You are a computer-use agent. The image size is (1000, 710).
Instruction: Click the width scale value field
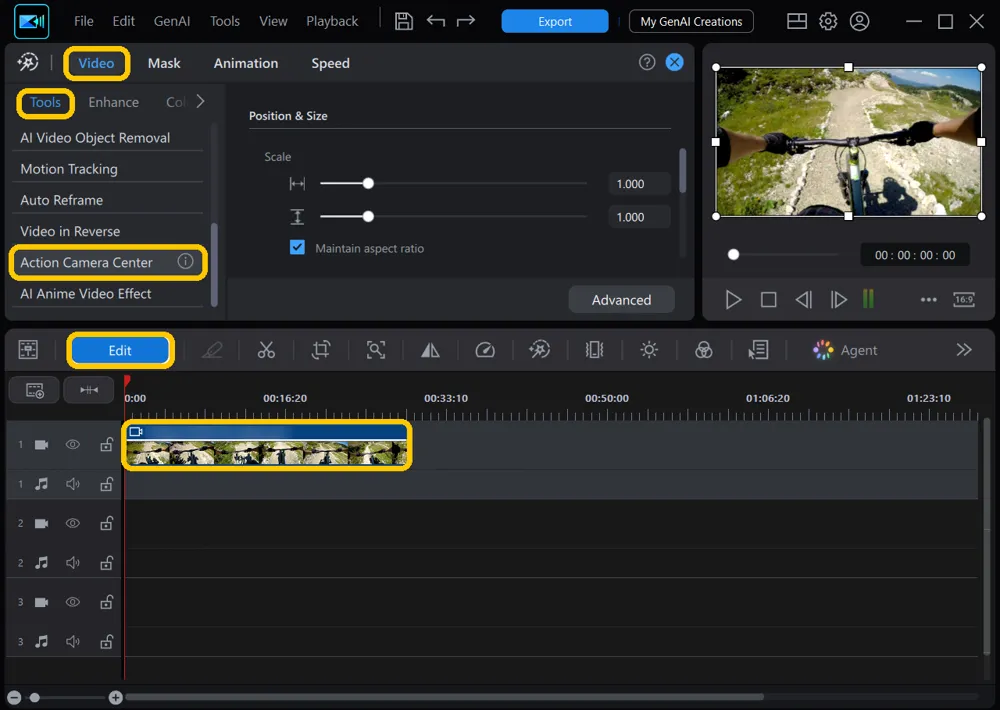tap(639, 184)
